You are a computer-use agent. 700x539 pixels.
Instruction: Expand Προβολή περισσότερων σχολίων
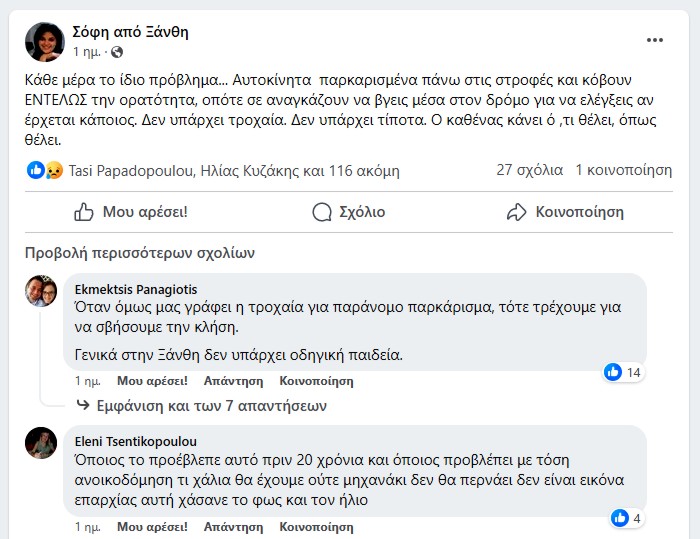[140, 253]
